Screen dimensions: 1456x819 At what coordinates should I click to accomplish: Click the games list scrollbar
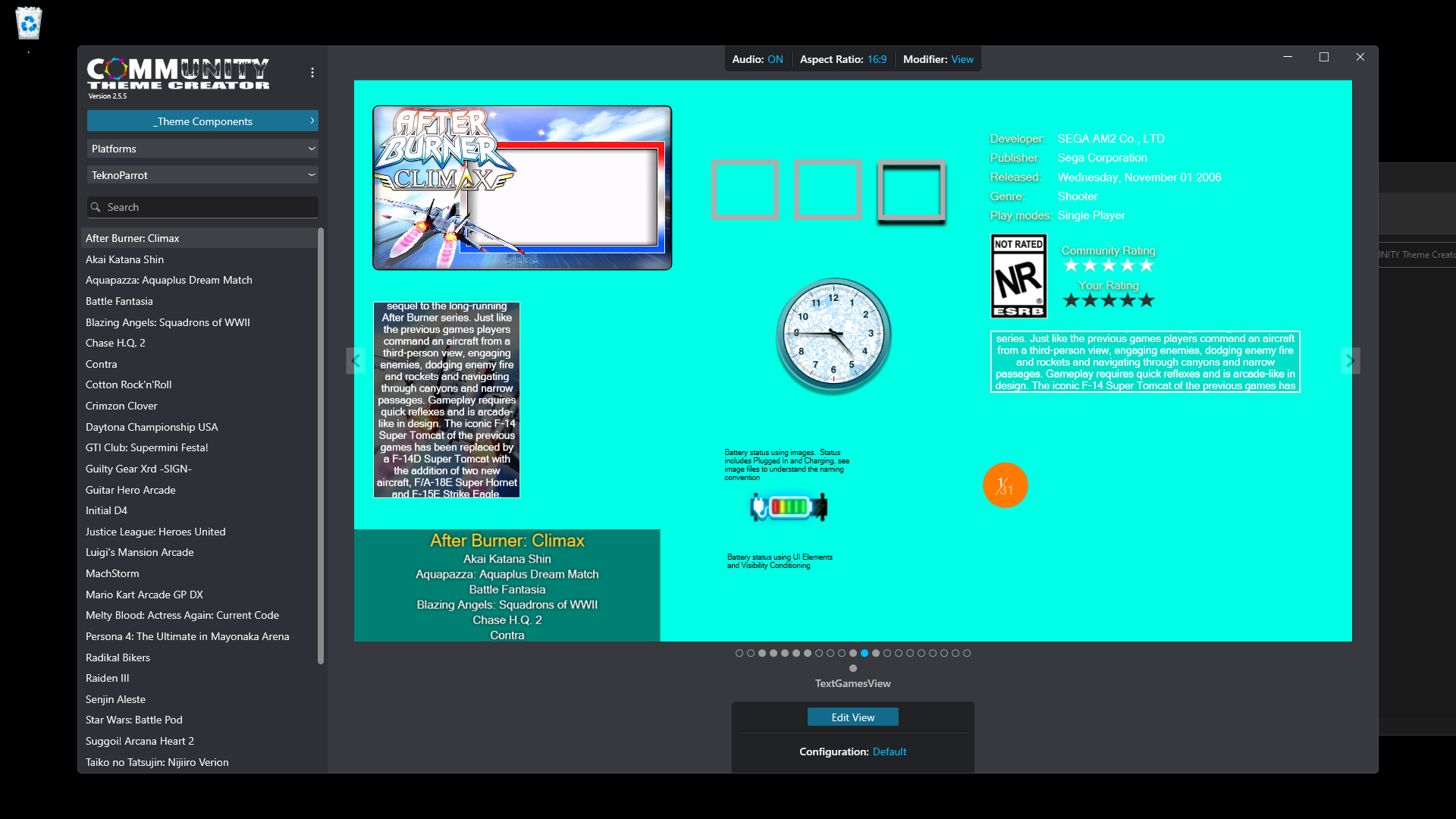[321, 446]
